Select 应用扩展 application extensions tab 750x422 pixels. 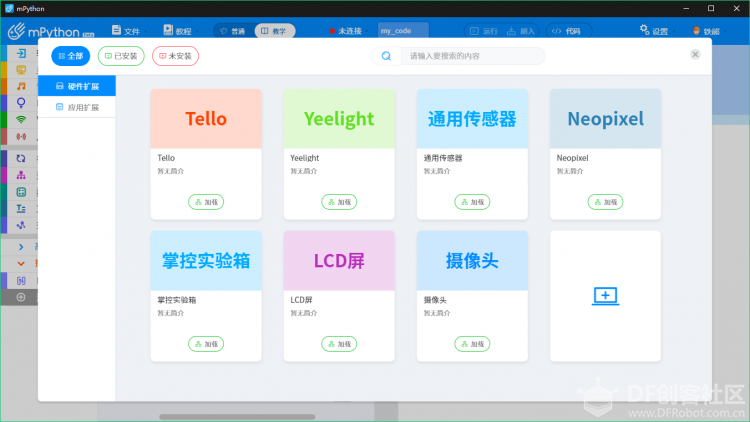[x=77, y=107]
